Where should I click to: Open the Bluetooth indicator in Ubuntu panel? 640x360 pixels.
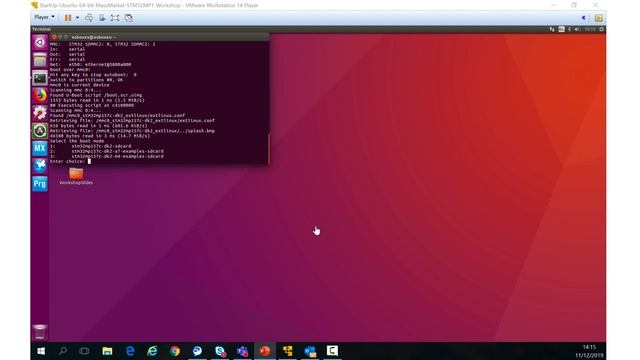(x=569, y=29)
